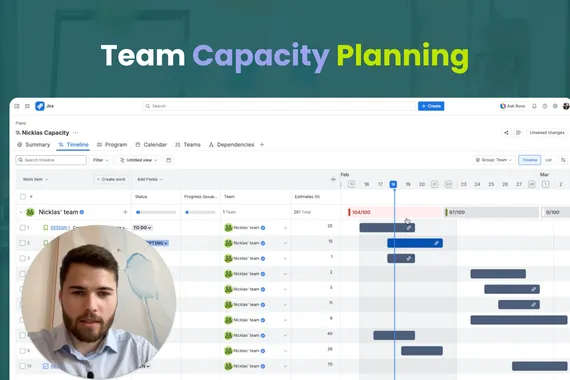The image size is (570, 380).
Task: Click the Plans breadcrumb link
Action: pos(21,123)
